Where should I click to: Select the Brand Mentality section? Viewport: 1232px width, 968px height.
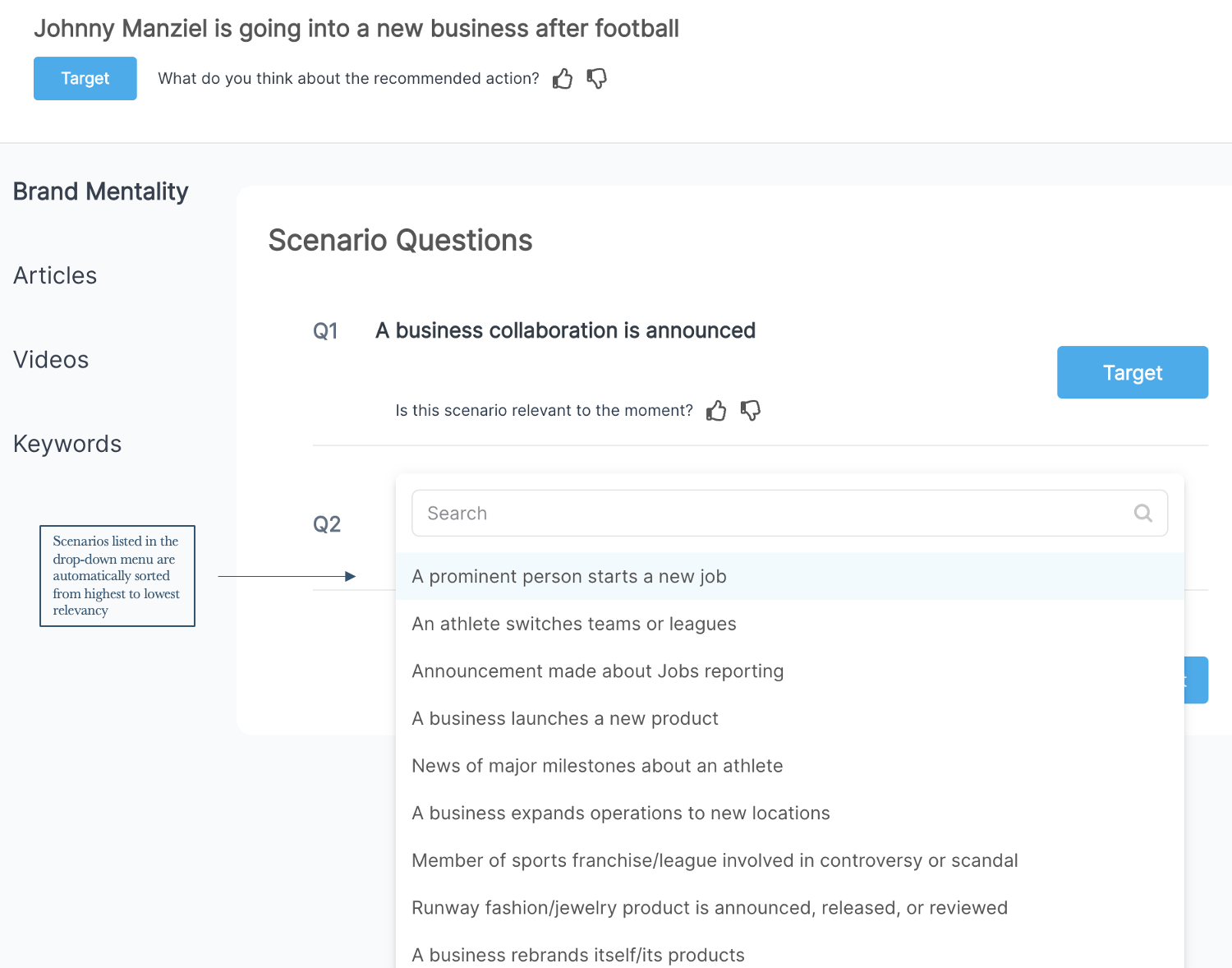(x=101, y=191)
